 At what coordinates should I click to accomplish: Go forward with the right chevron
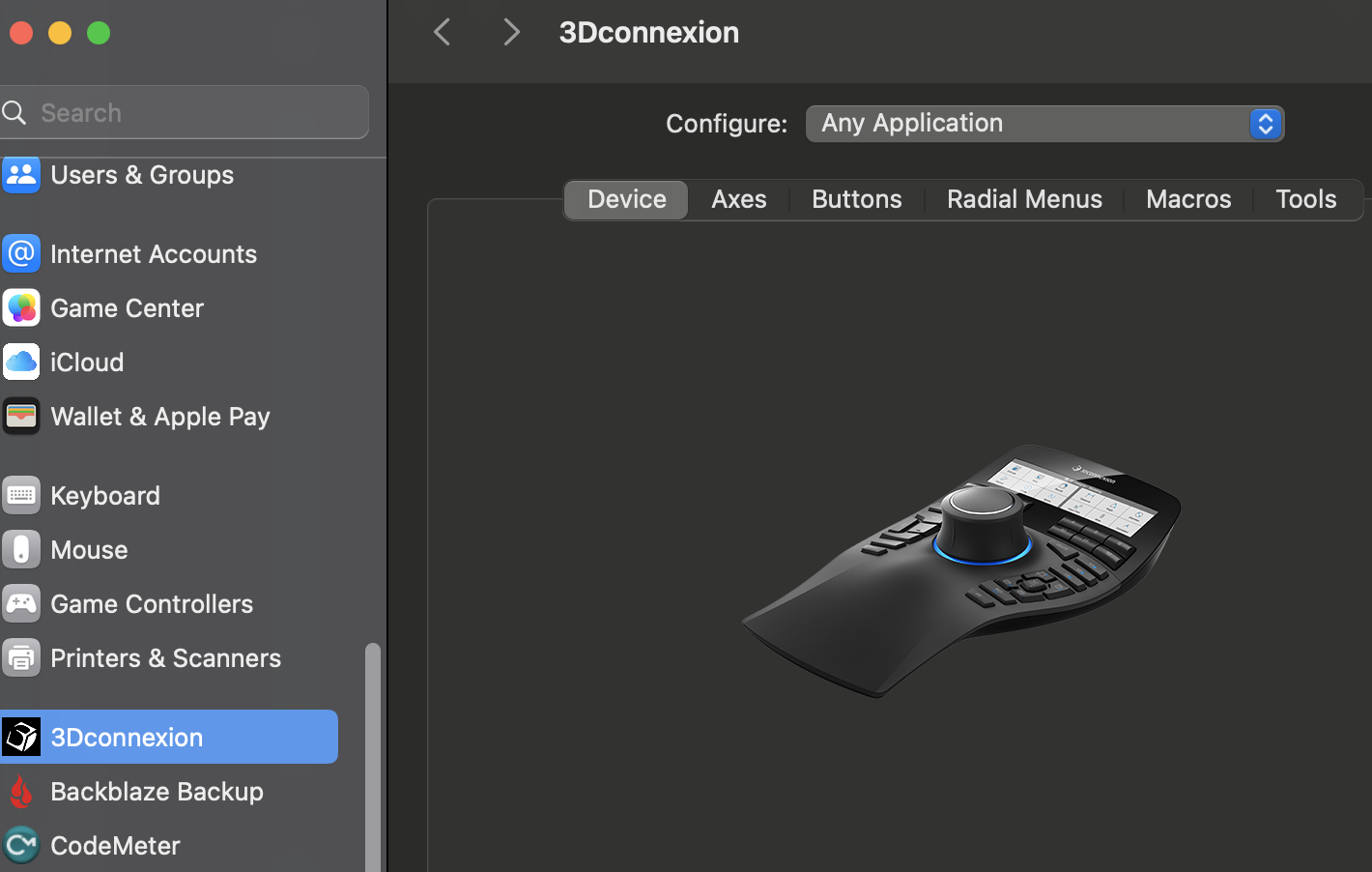[512, 32]
